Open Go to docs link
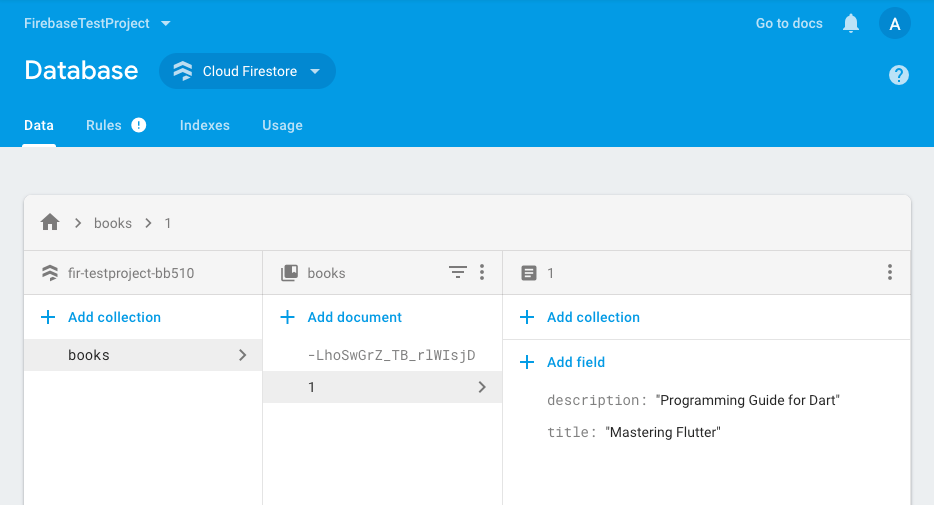This screenshot has height=505, width=934. pos(789,23)
